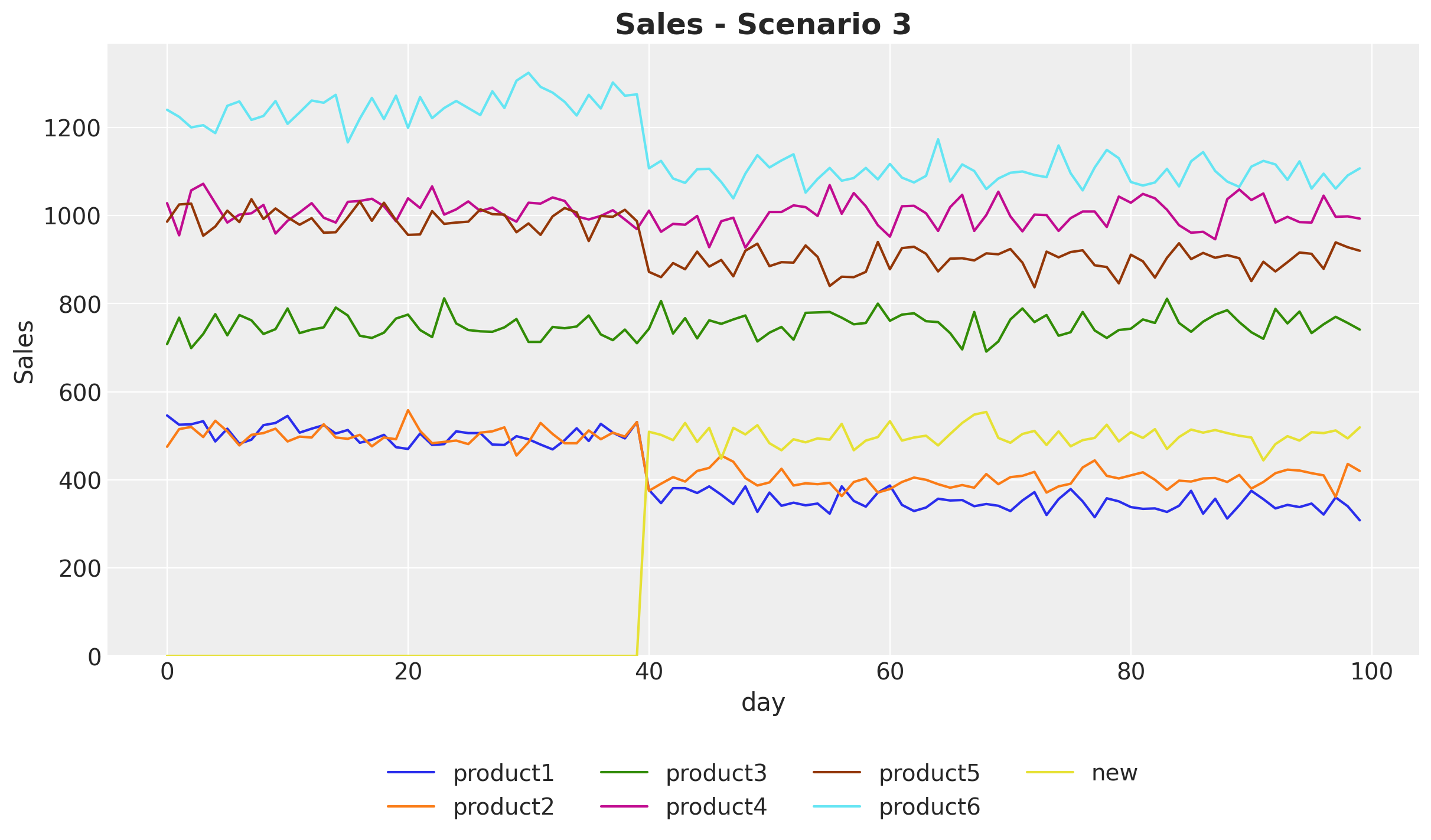Click the product5 brown legend line
The width and height of the screenshot is (1431, 840).
(x=837, y=772)
